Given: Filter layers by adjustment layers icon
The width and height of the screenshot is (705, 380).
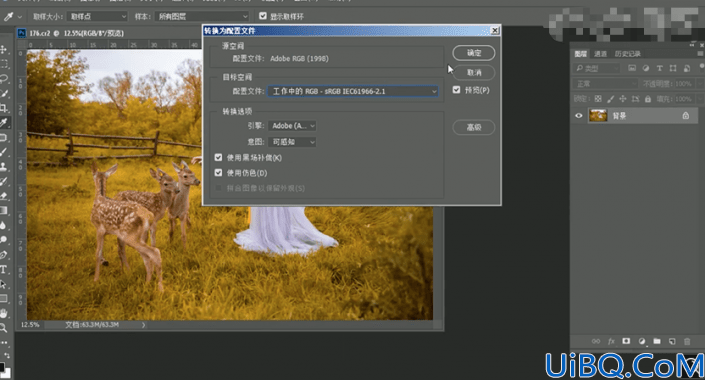Looking at the screenshot, I should (x=646, y=68).
